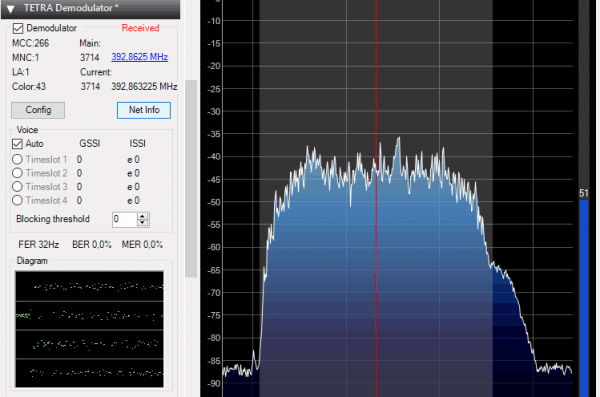Select the Timeslot 1 radio button

click(17, 159)
